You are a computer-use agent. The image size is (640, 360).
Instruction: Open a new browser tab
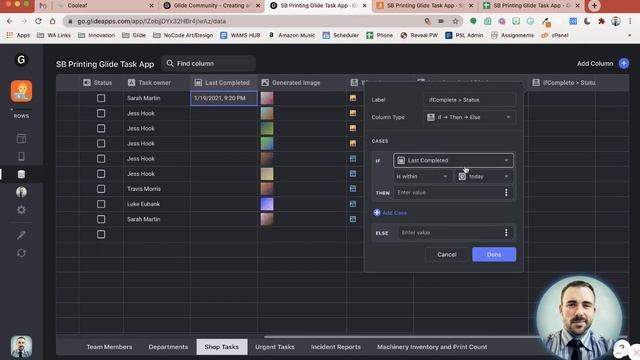tap(594, 6)
